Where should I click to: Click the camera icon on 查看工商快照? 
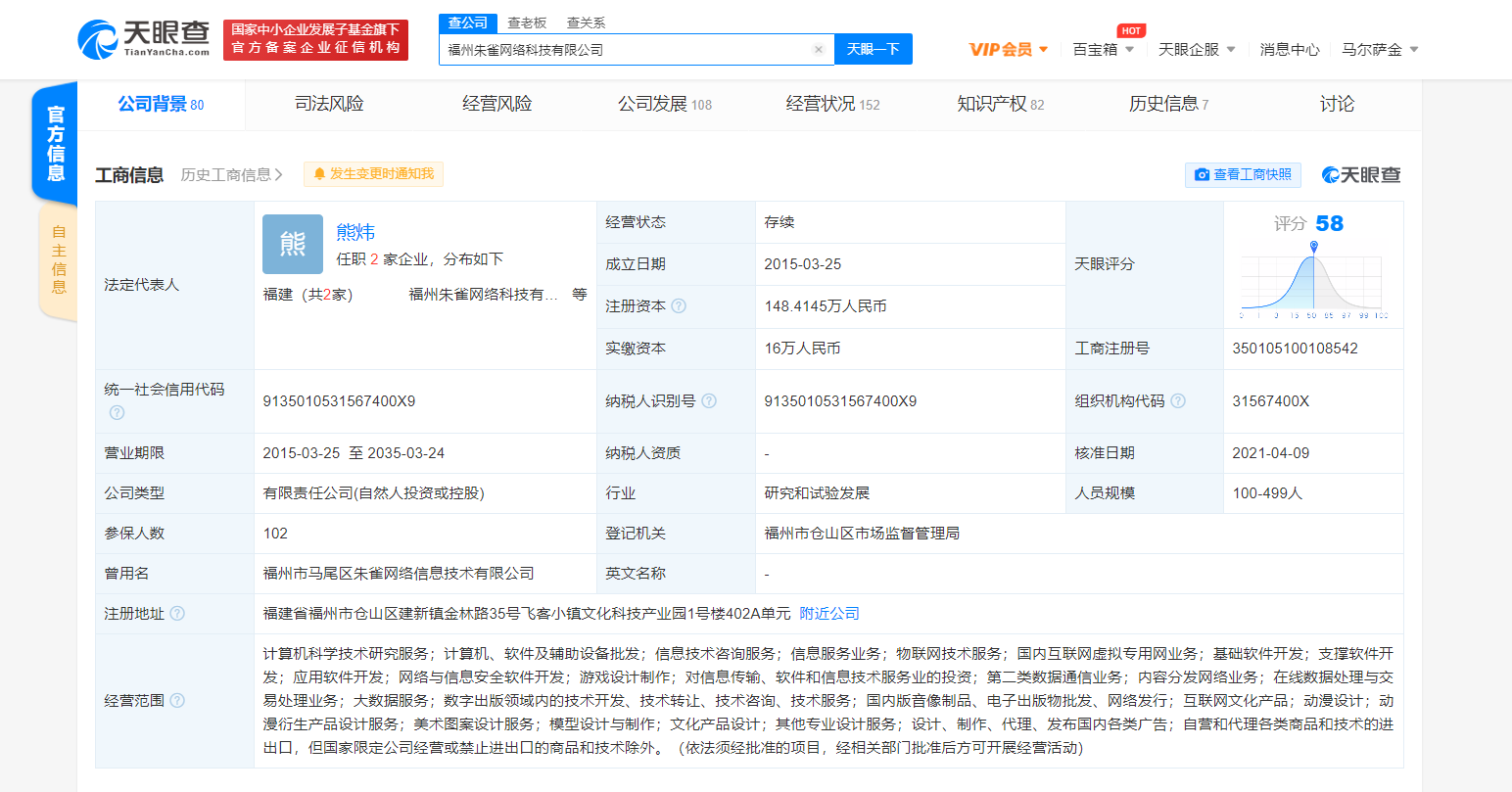click(1203, 175)
